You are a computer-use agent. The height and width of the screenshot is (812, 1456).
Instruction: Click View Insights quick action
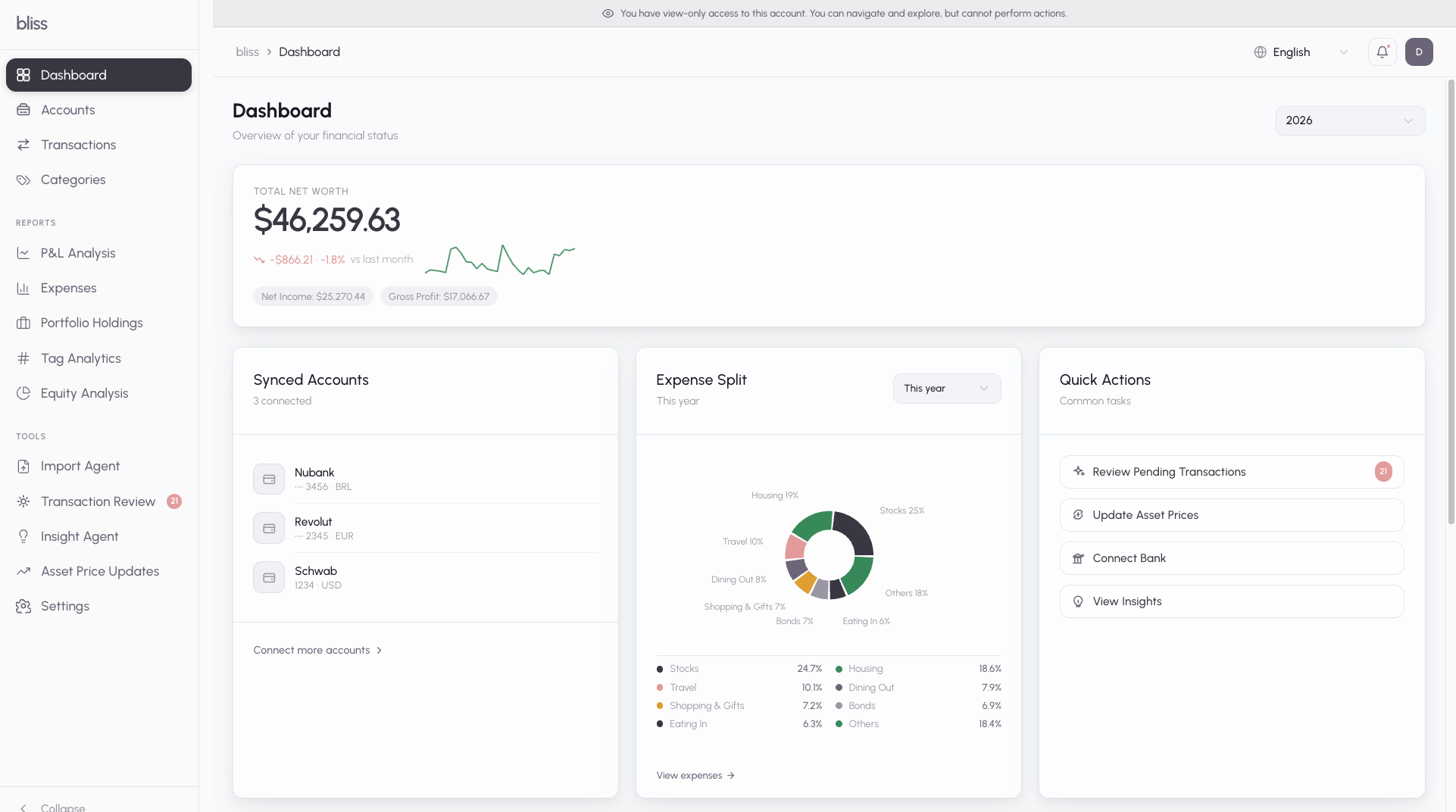[x=1232, y=601]
